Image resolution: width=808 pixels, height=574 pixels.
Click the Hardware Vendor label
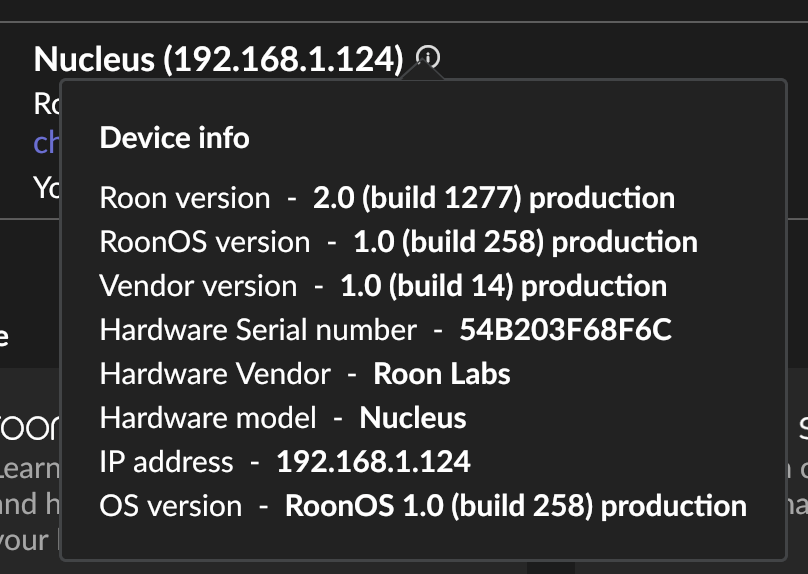[x=215, y=374]
